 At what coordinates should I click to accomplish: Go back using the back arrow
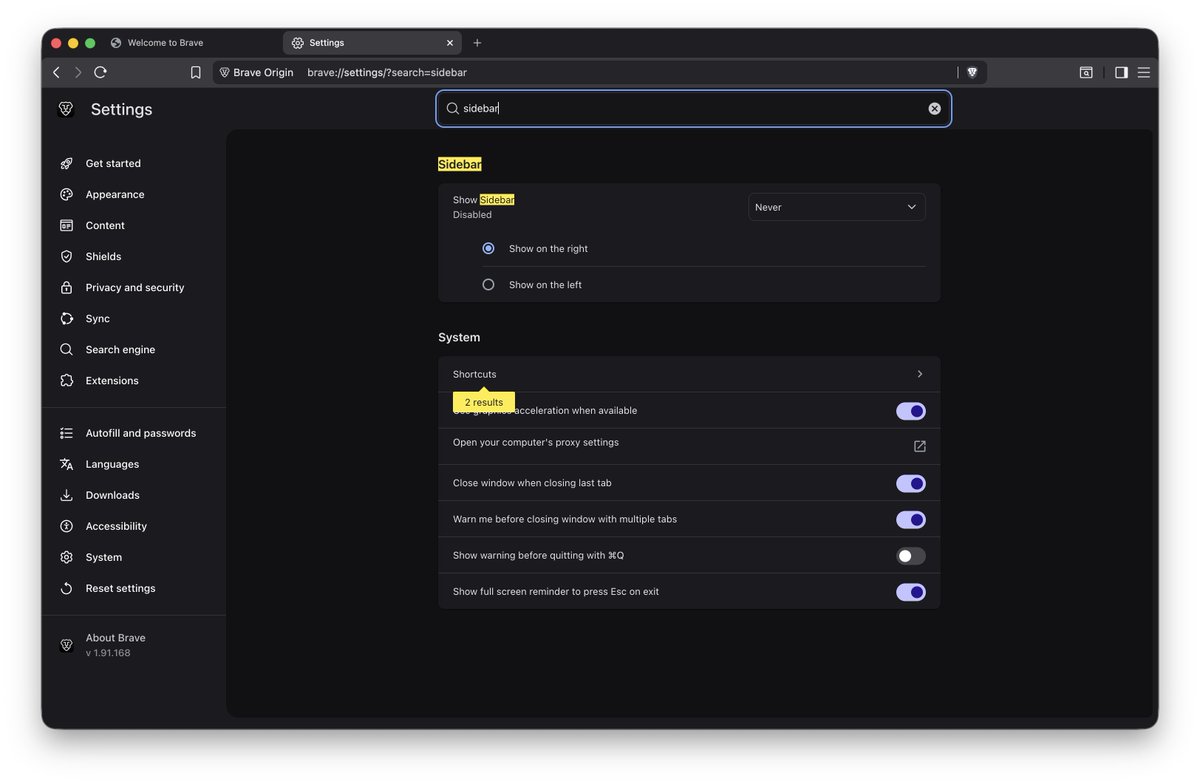(56, 72)
